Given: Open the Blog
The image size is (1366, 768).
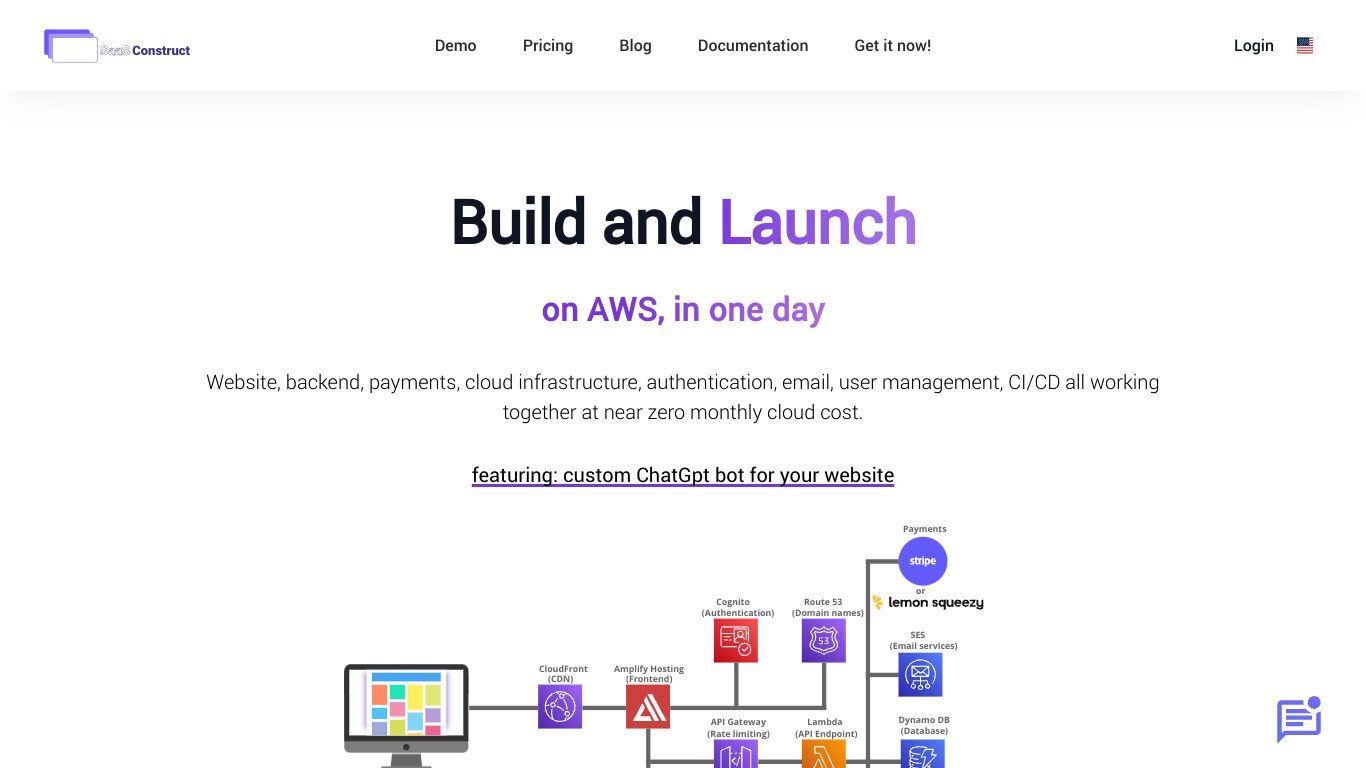Looking at the screenshot, I should (x=635, y=46).
